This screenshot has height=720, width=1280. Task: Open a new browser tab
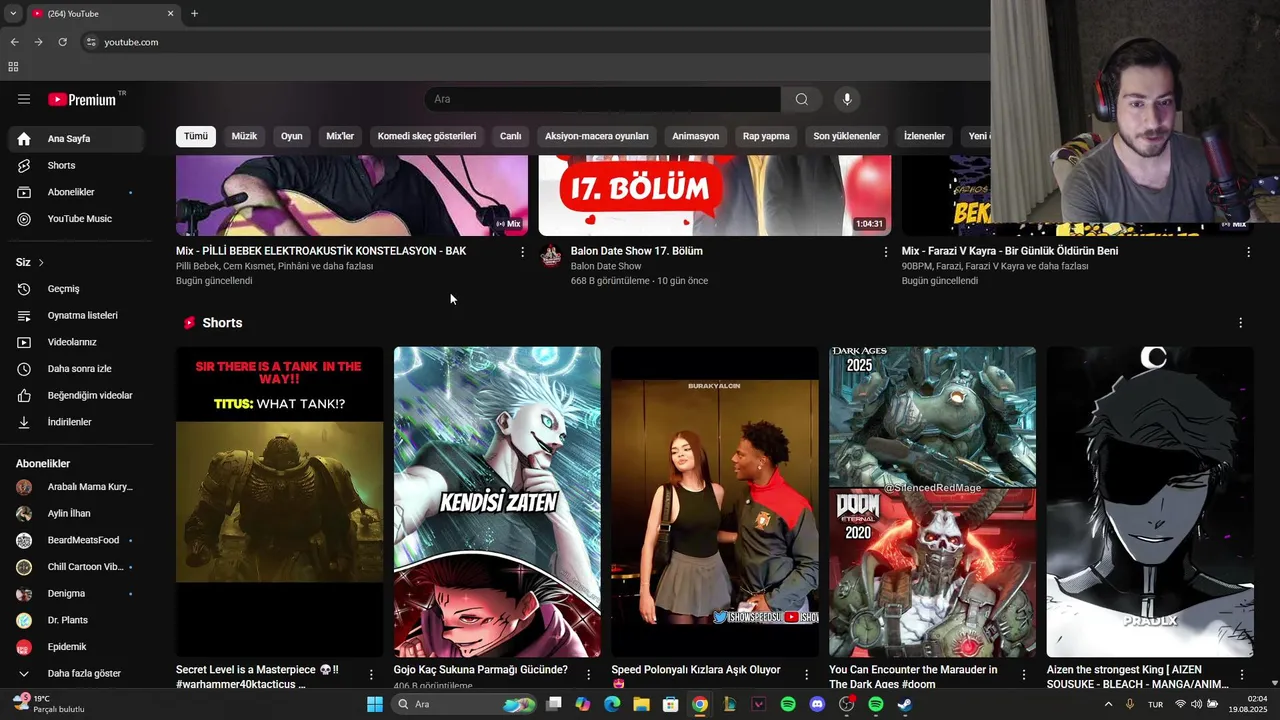coord(194,13)
